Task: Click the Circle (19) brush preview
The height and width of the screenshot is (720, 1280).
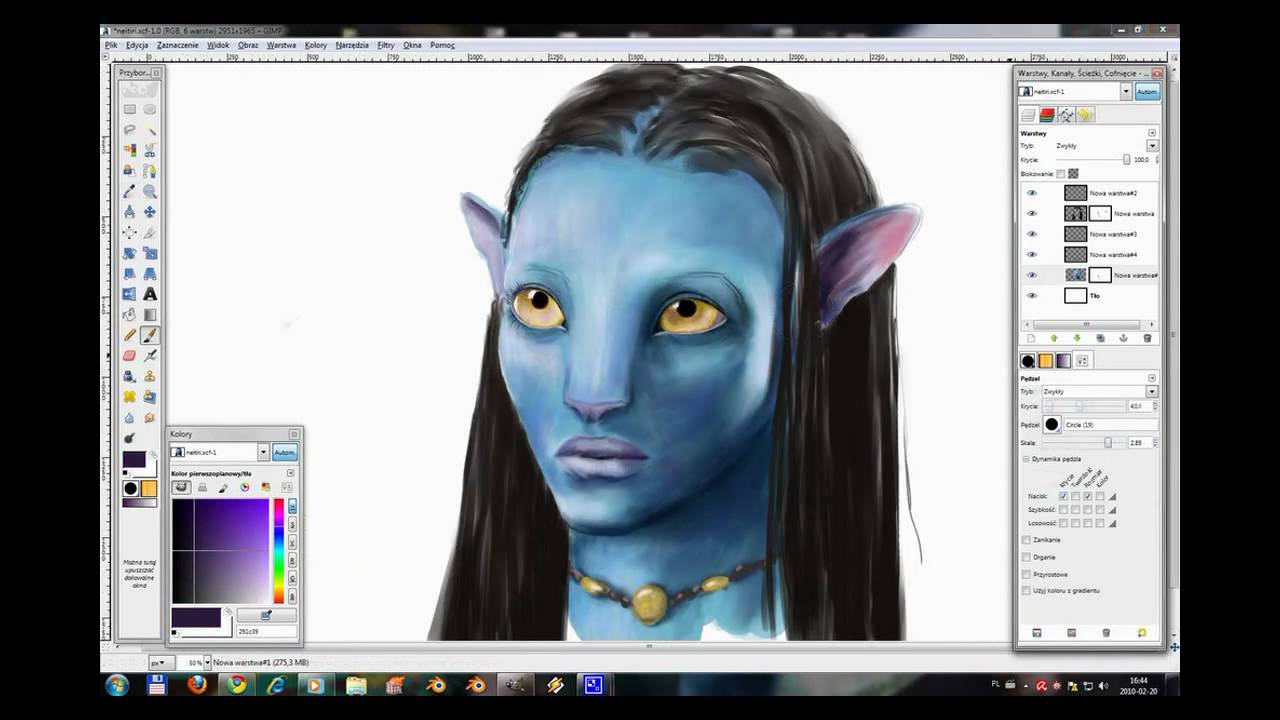Action: [x=1051, y=425]
